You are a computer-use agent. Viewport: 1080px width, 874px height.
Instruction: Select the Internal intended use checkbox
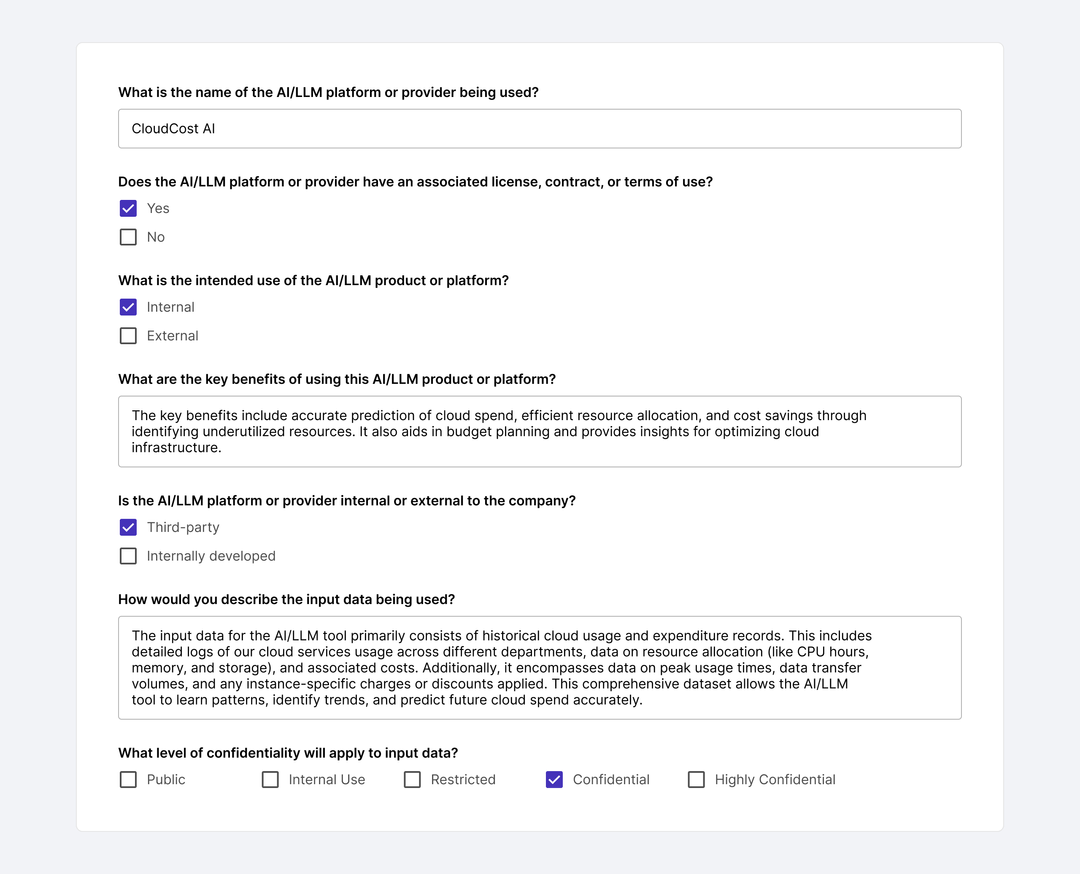[128, 307]
